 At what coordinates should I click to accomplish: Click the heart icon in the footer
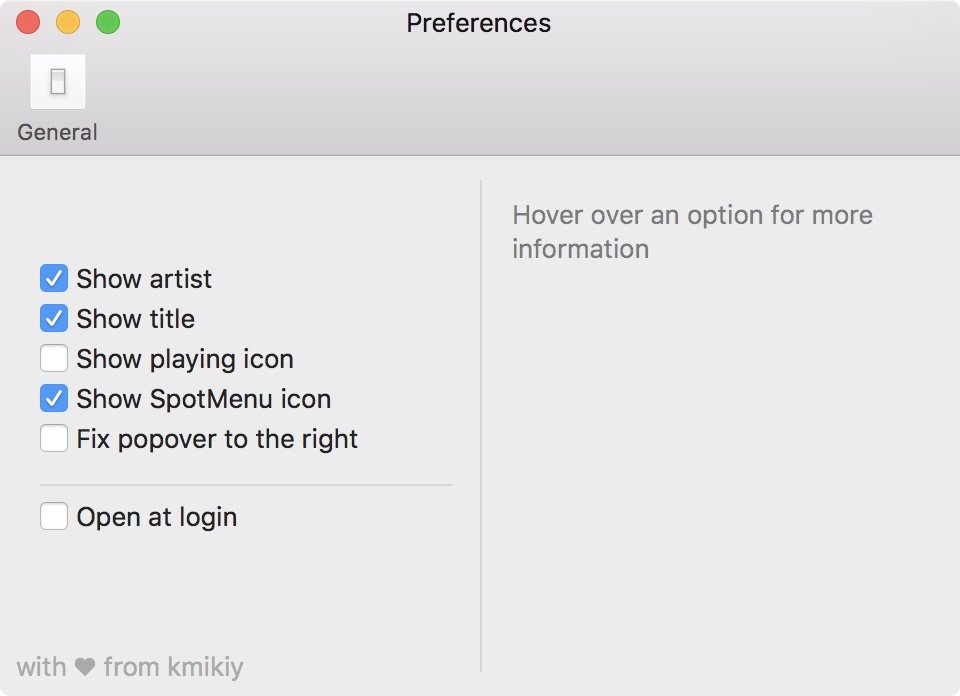tap(85, 667)
